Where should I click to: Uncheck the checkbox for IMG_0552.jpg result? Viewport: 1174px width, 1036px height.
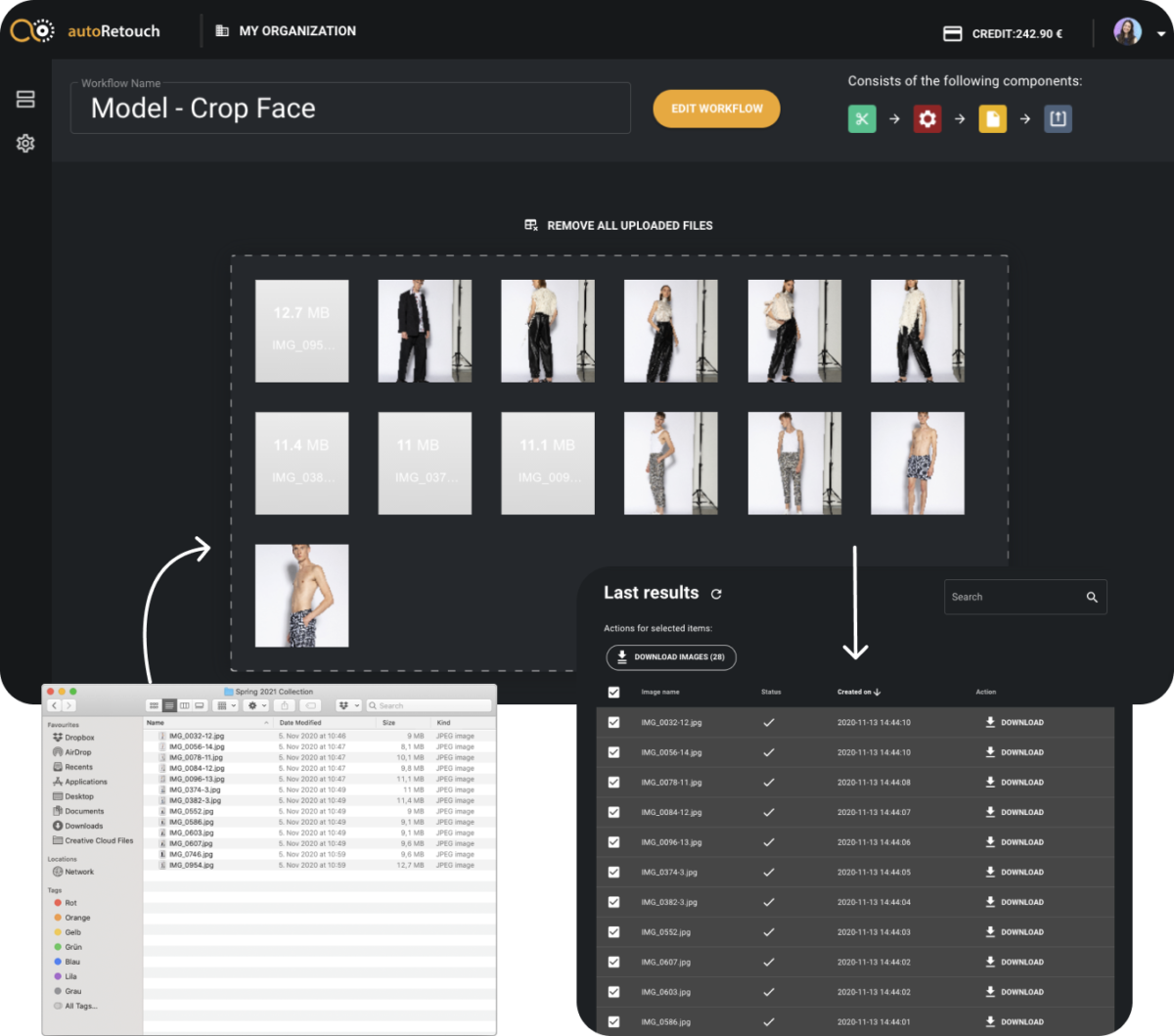[x=614, y=932]
